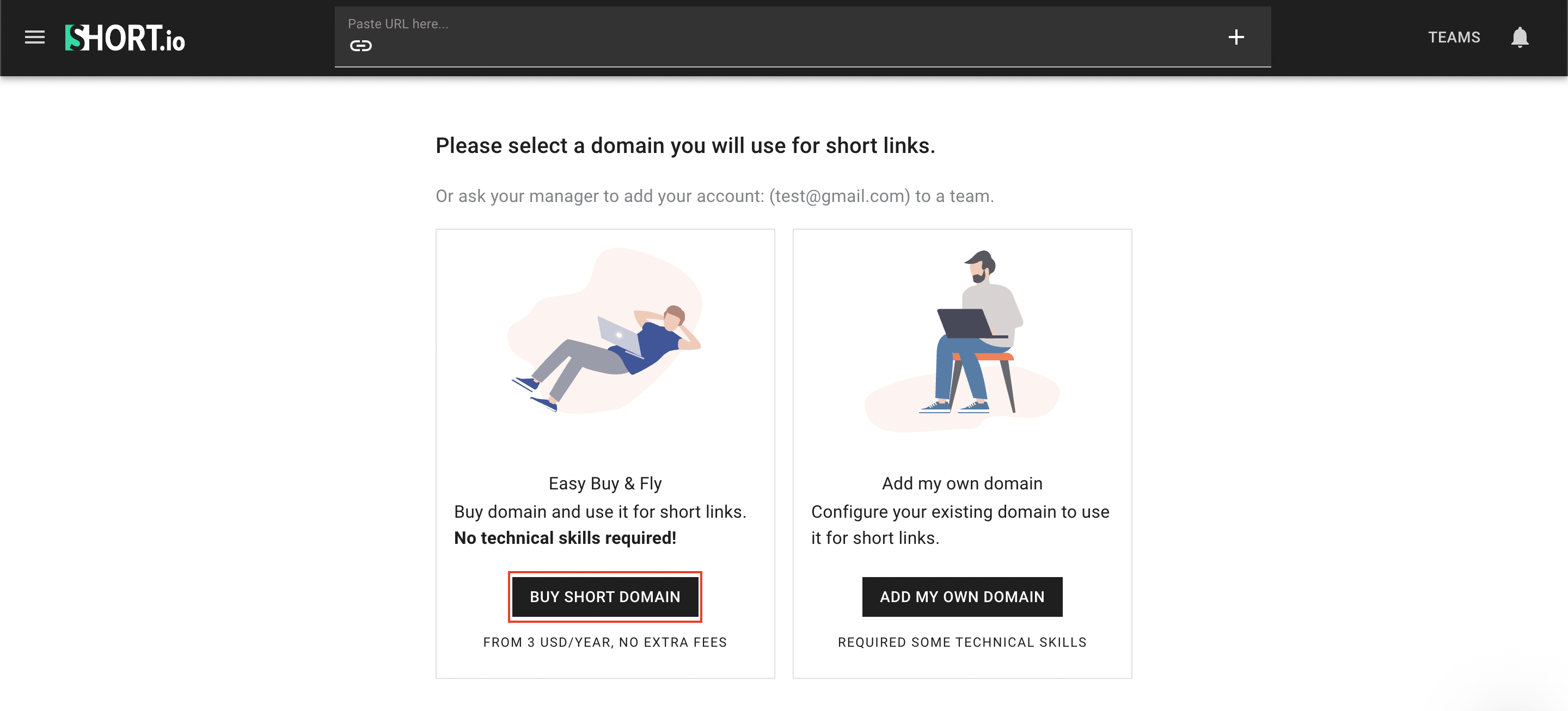Select the Easy Buy & Fly title

pyautogui.click(x=604, y=483)
